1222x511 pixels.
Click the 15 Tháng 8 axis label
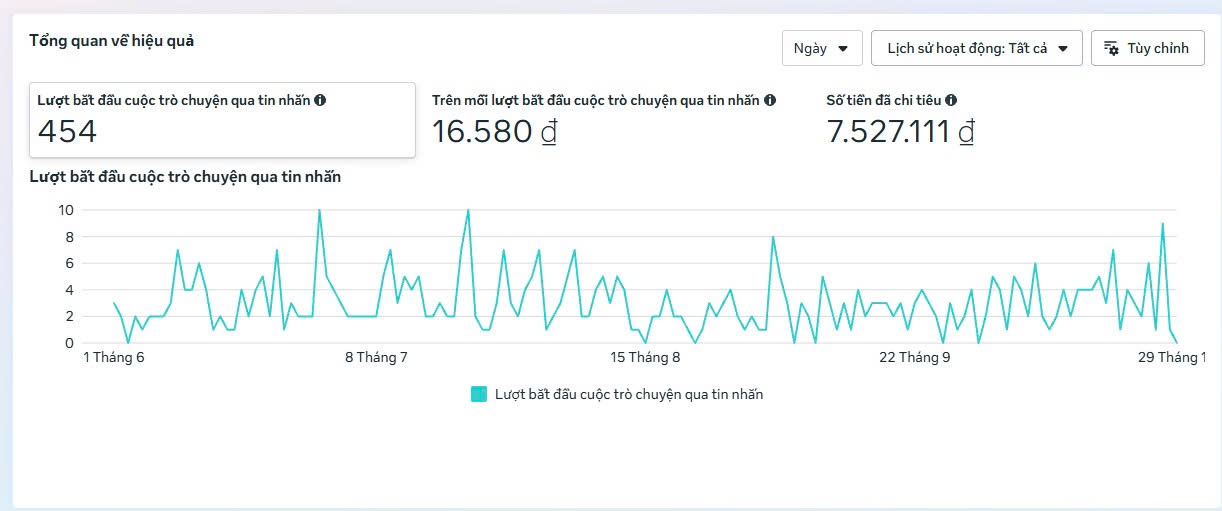(646, 357)
